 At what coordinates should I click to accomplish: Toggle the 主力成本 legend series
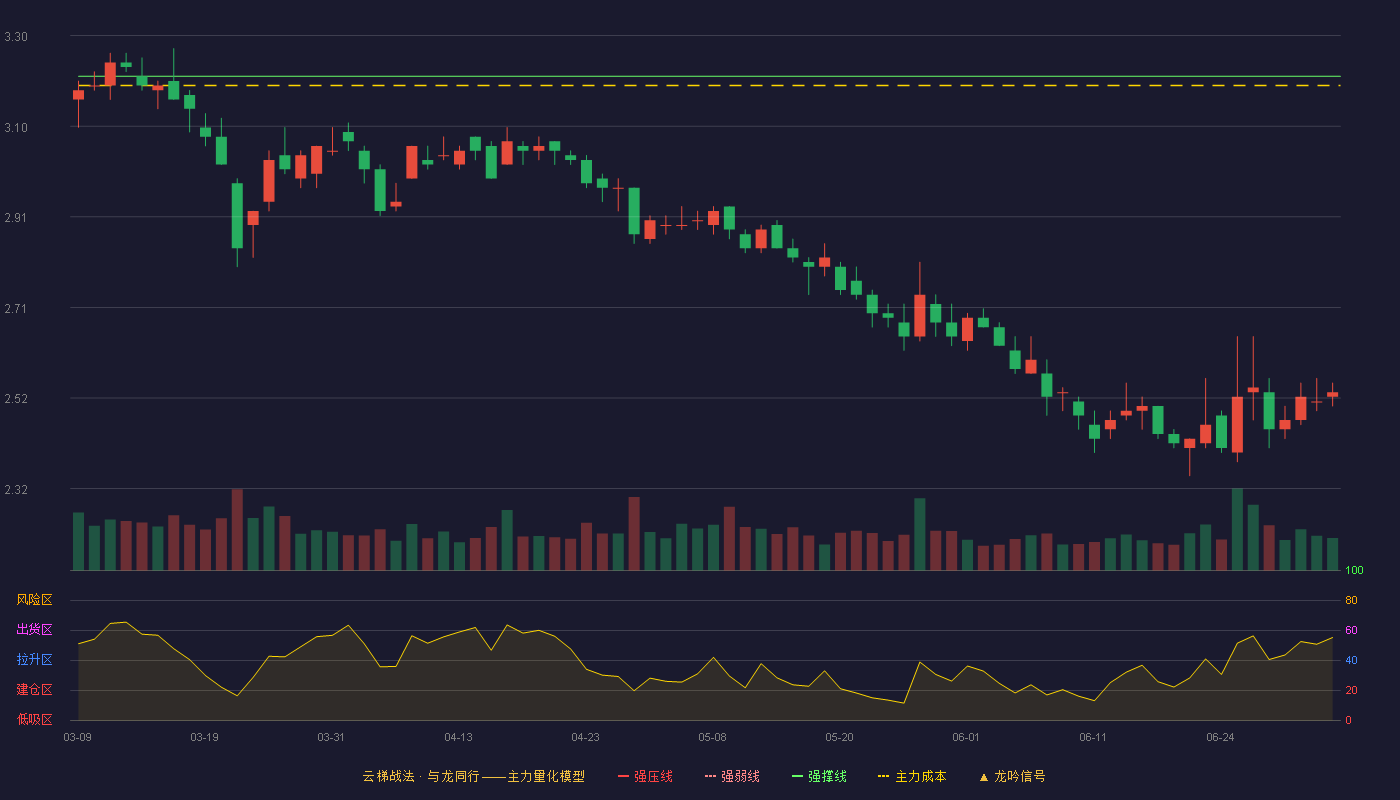coord(912,776)
